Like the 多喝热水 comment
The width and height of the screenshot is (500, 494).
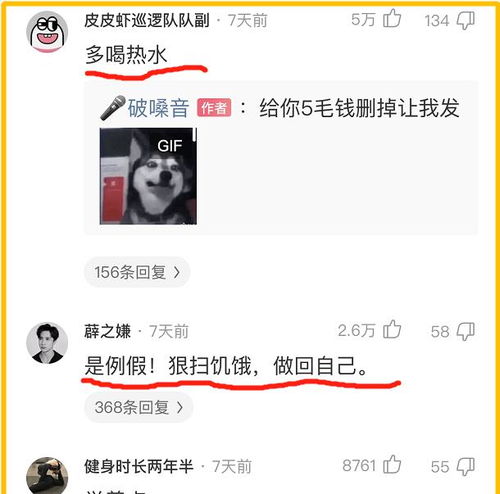392,19
